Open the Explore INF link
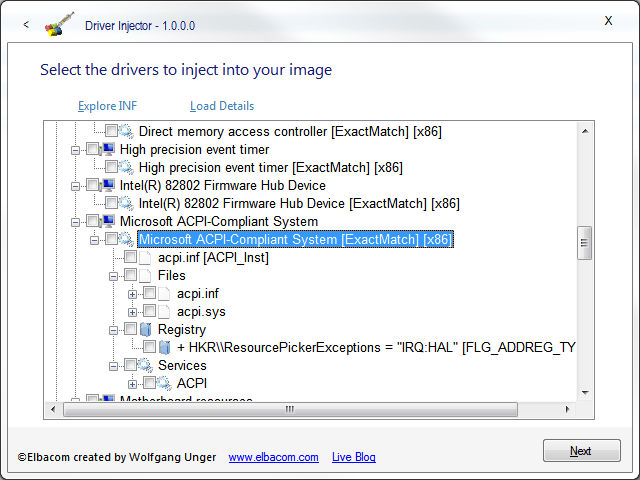 [108, 106]
